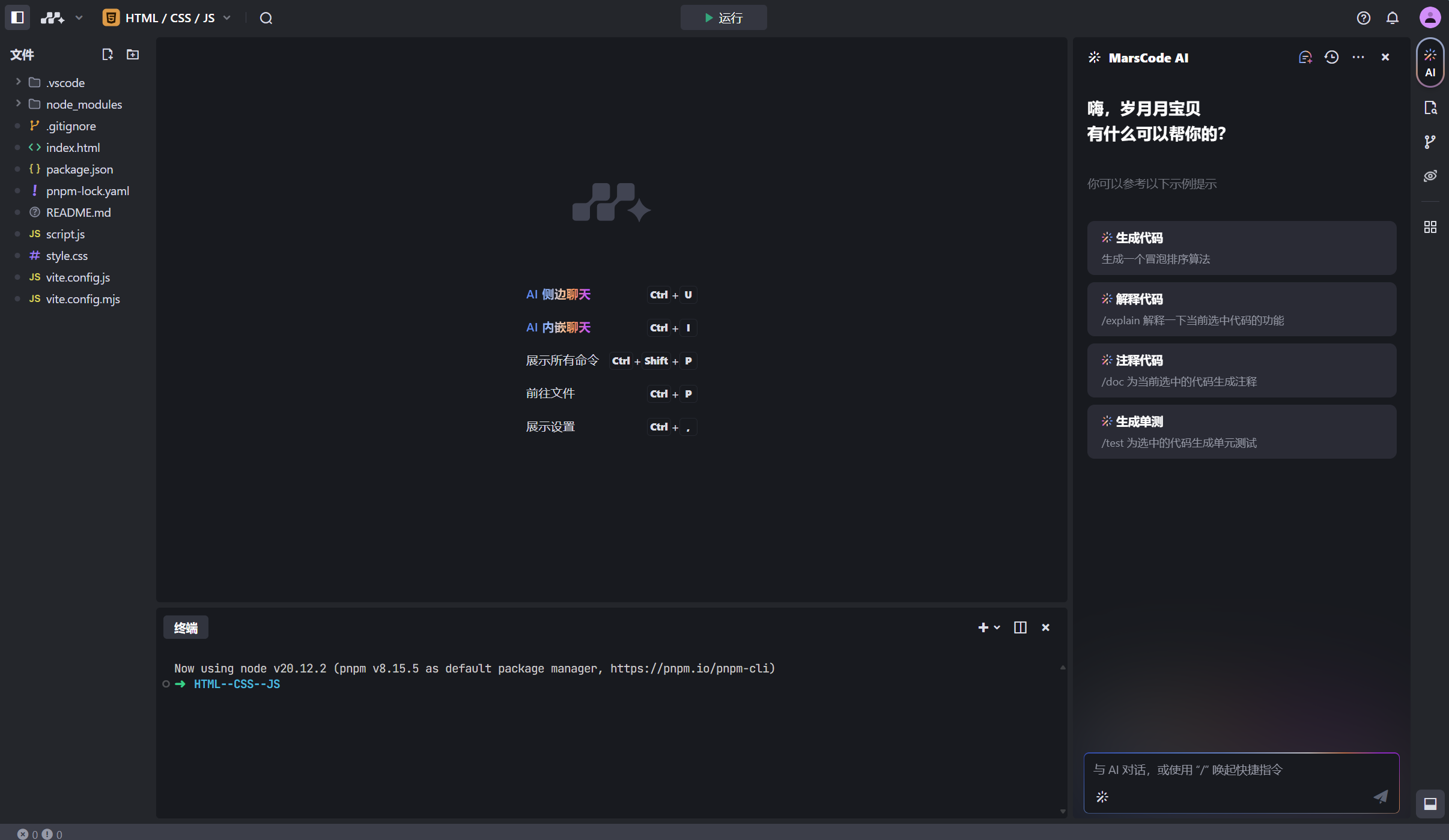This screenshot has width=1449, height=840.
Task: Toggle the AI tab in right sidebar
Action: point(1430,63)
